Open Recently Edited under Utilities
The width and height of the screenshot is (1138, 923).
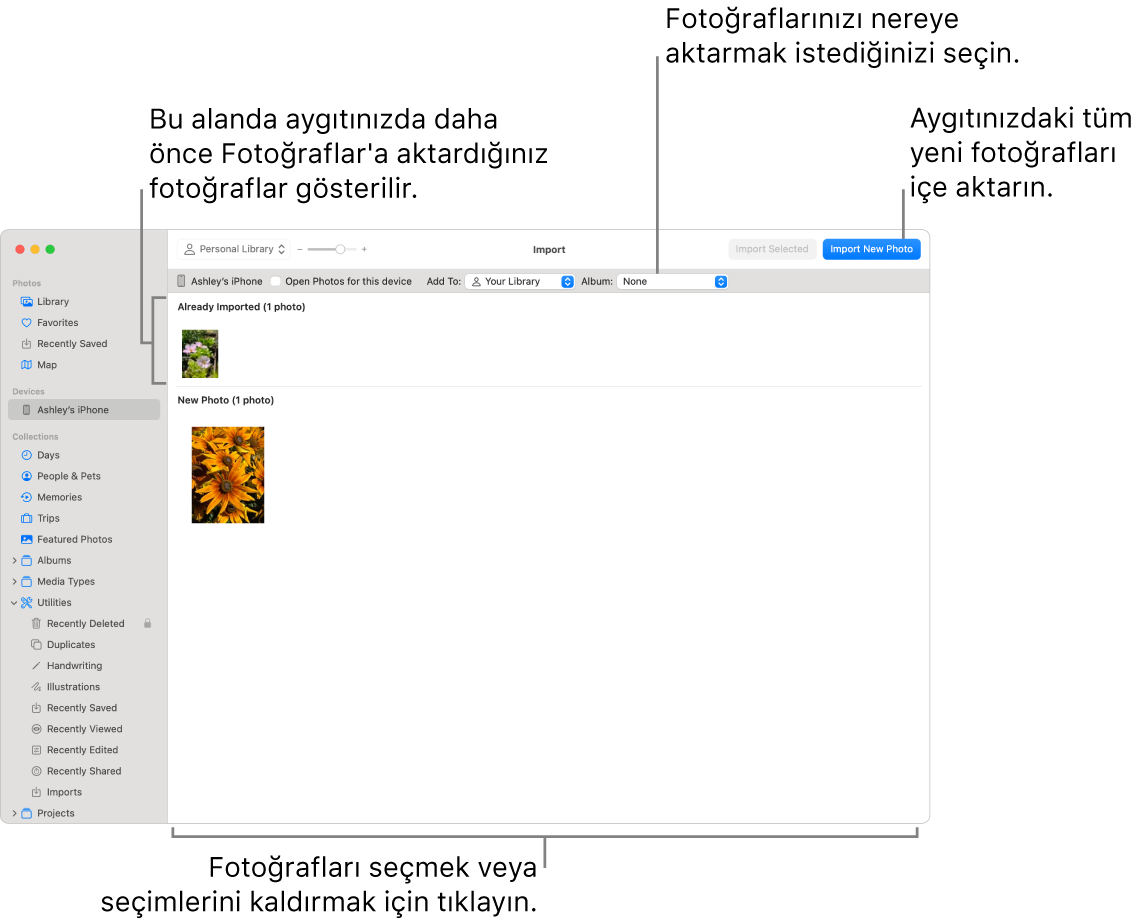pyautogui.click(x=84, y=750)
